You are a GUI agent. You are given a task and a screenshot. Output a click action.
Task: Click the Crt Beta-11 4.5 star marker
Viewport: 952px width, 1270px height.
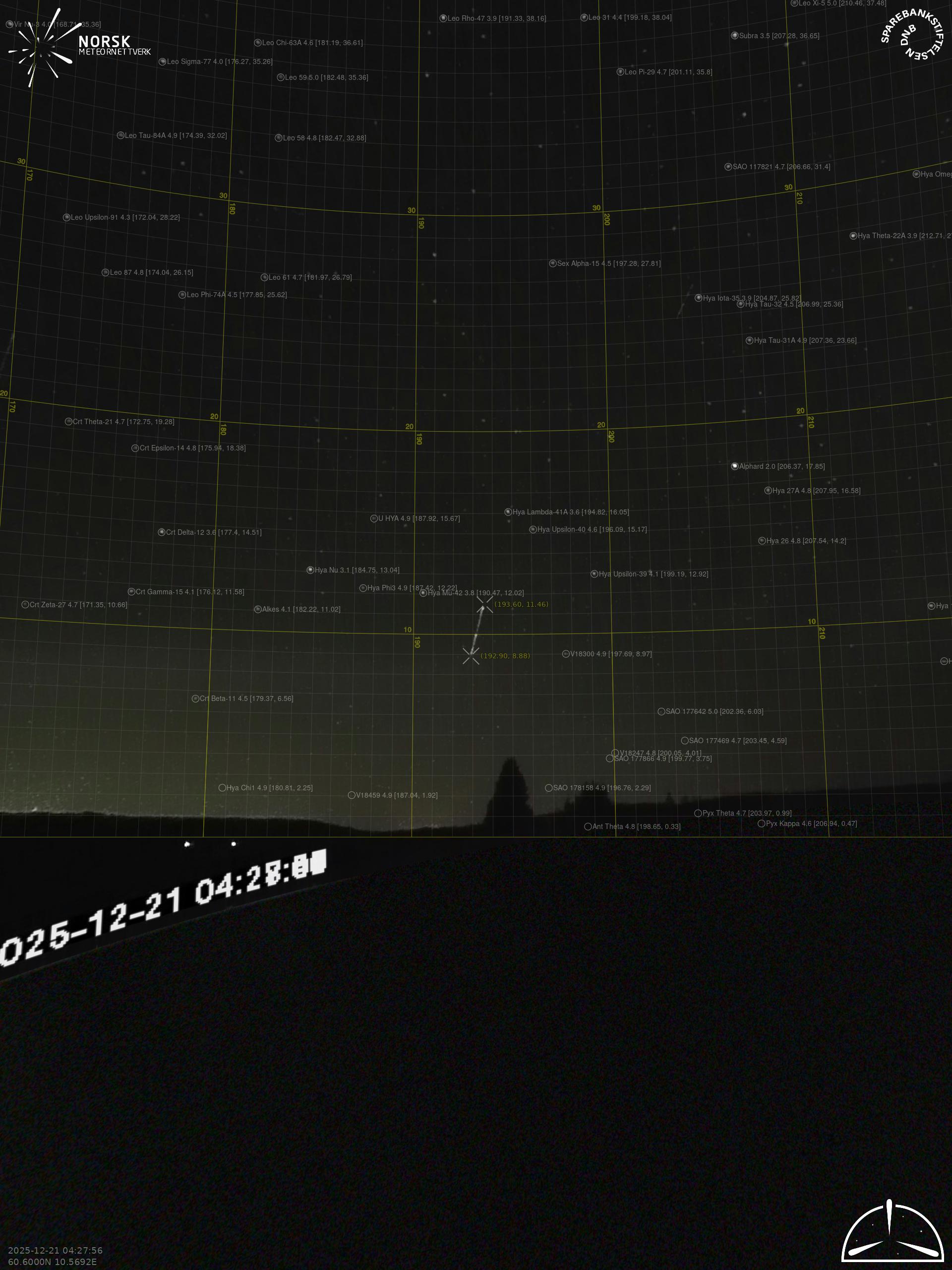tap(195, 698)
